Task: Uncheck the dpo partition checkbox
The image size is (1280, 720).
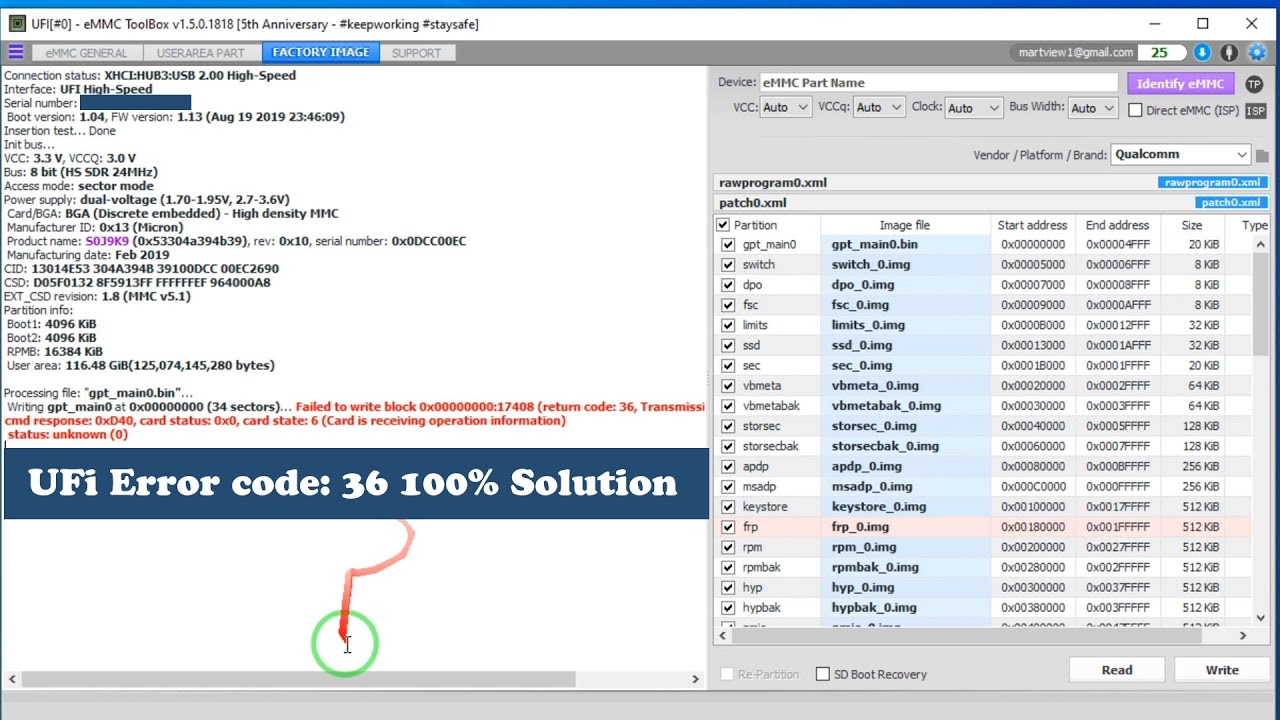Action: [728, 285]
